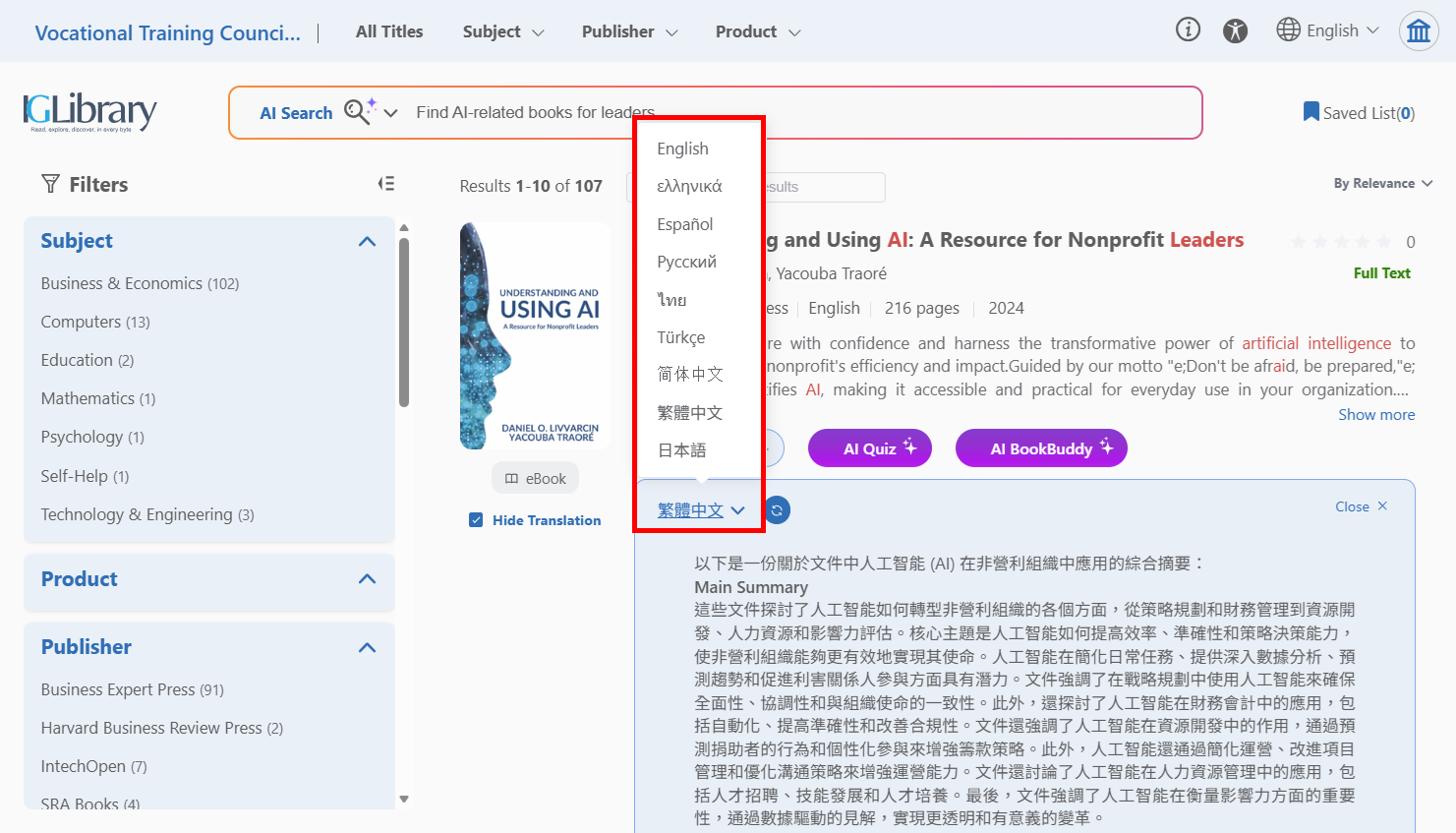Click the institution building icon
Viewport: 1456px width, 833px height.
click(1419, 31)
